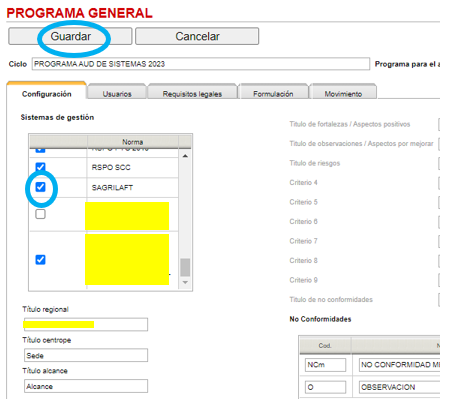Viewport: 449px width, 399px height.
Task: Switch to the Configuración tab
Action: [x=47, y=94]
